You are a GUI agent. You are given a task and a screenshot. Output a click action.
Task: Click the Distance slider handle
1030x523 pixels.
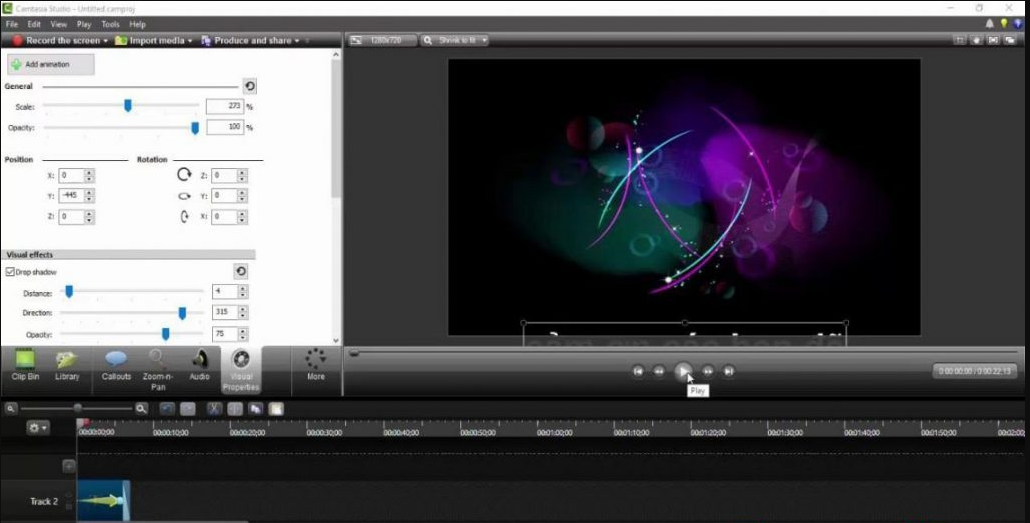coord(69,291)
